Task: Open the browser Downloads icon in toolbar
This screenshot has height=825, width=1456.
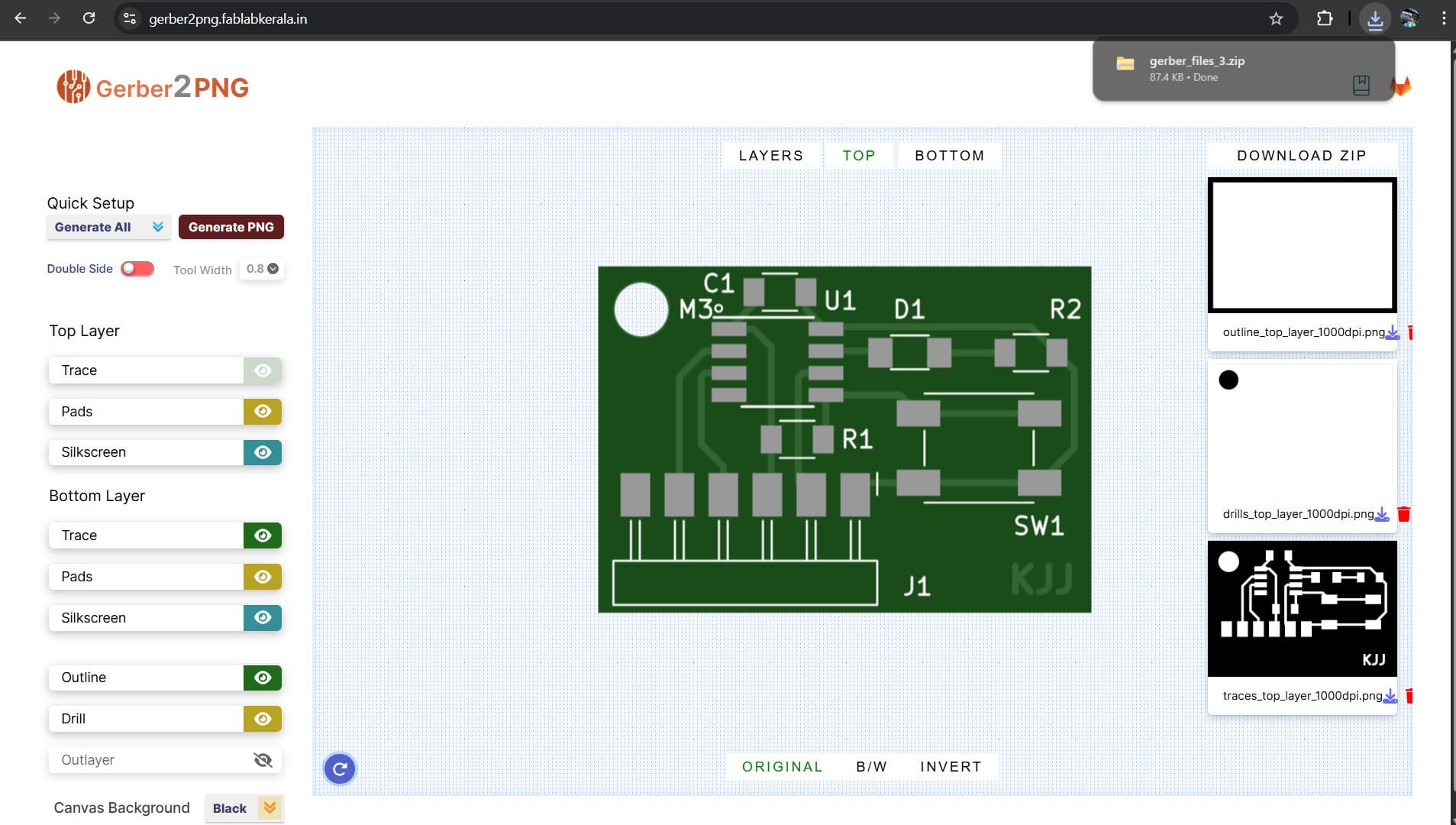Action: (x=1375, y=19)
